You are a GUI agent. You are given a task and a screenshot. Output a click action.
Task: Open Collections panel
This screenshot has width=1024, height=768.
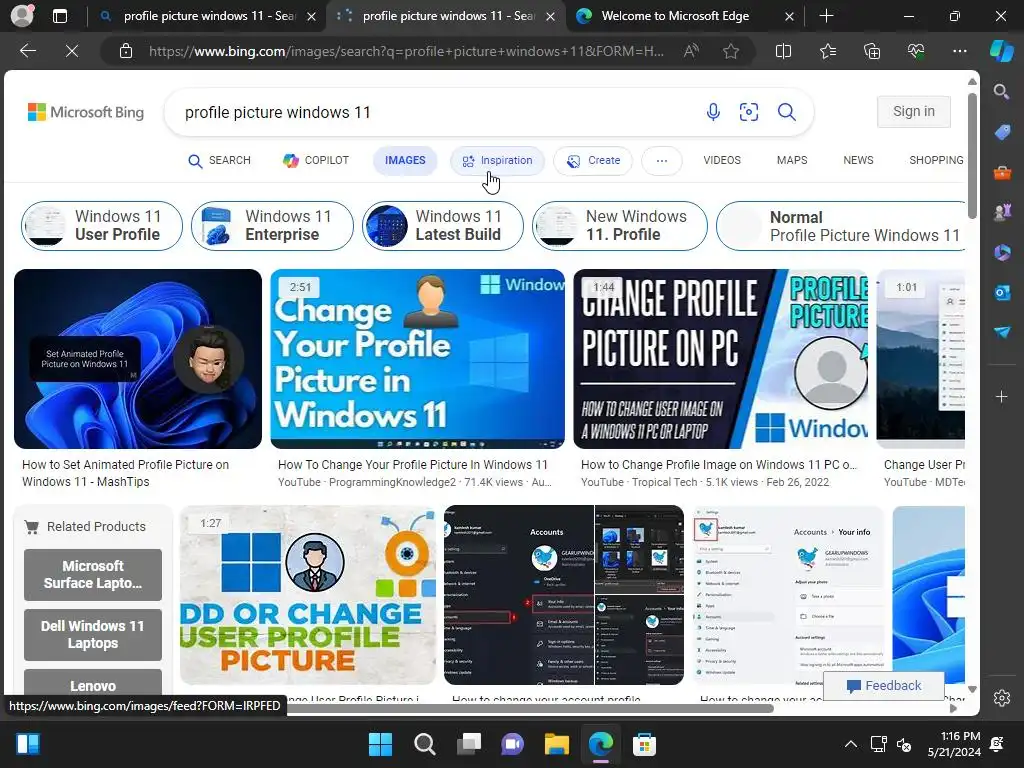coord(872,51)
